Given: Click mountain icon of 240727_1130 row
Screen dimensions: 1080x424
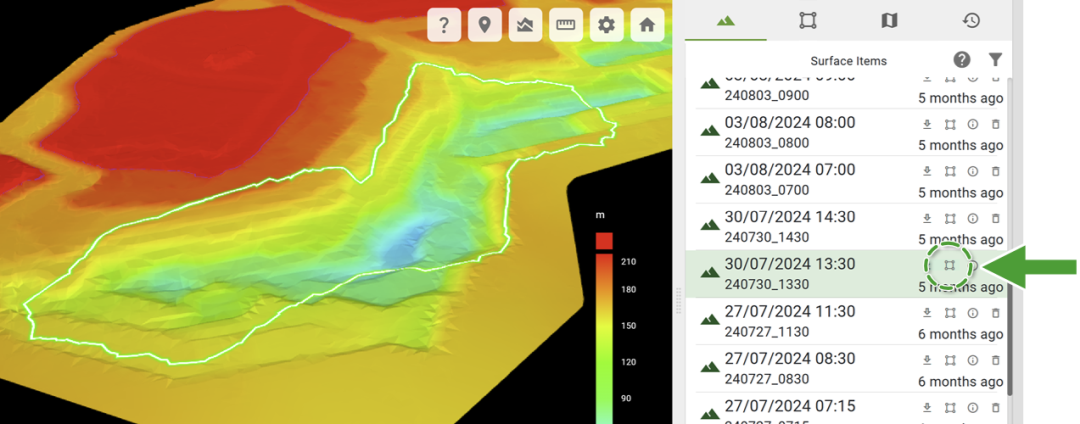Looking at the screenshot, I should click(x=710, y=319).
